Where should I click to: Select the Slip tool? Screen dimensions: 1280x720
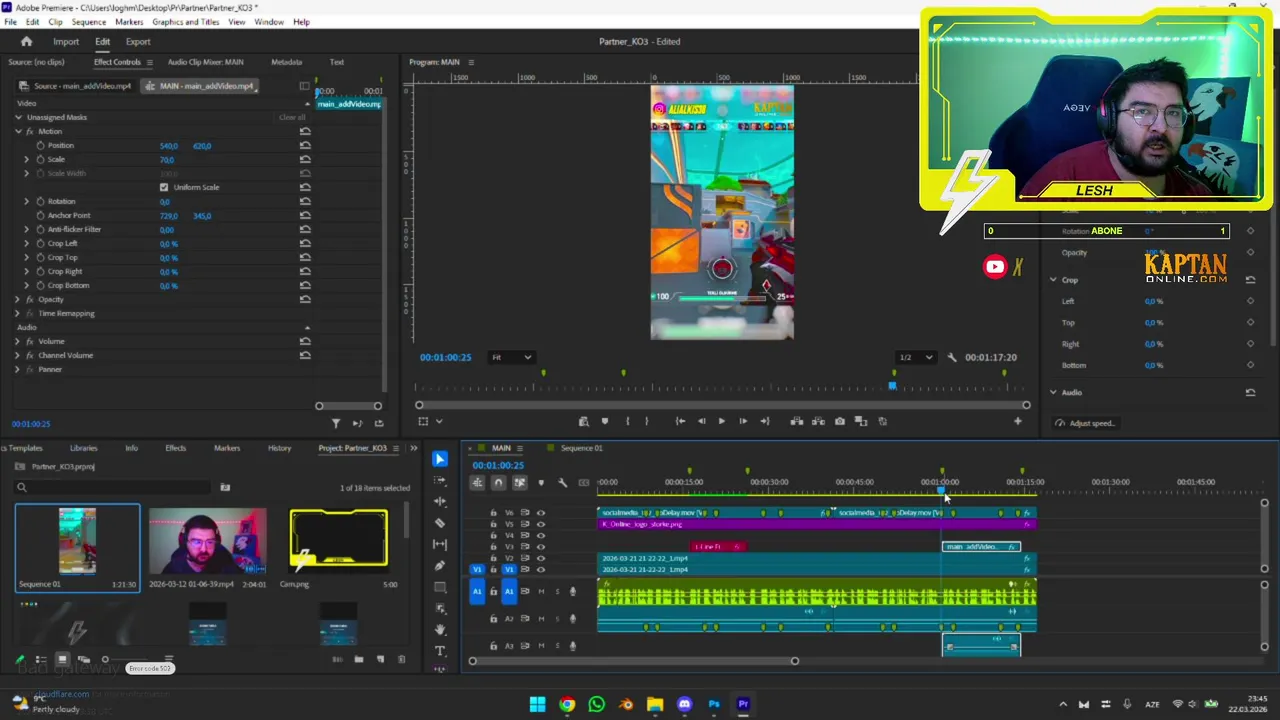440,545
